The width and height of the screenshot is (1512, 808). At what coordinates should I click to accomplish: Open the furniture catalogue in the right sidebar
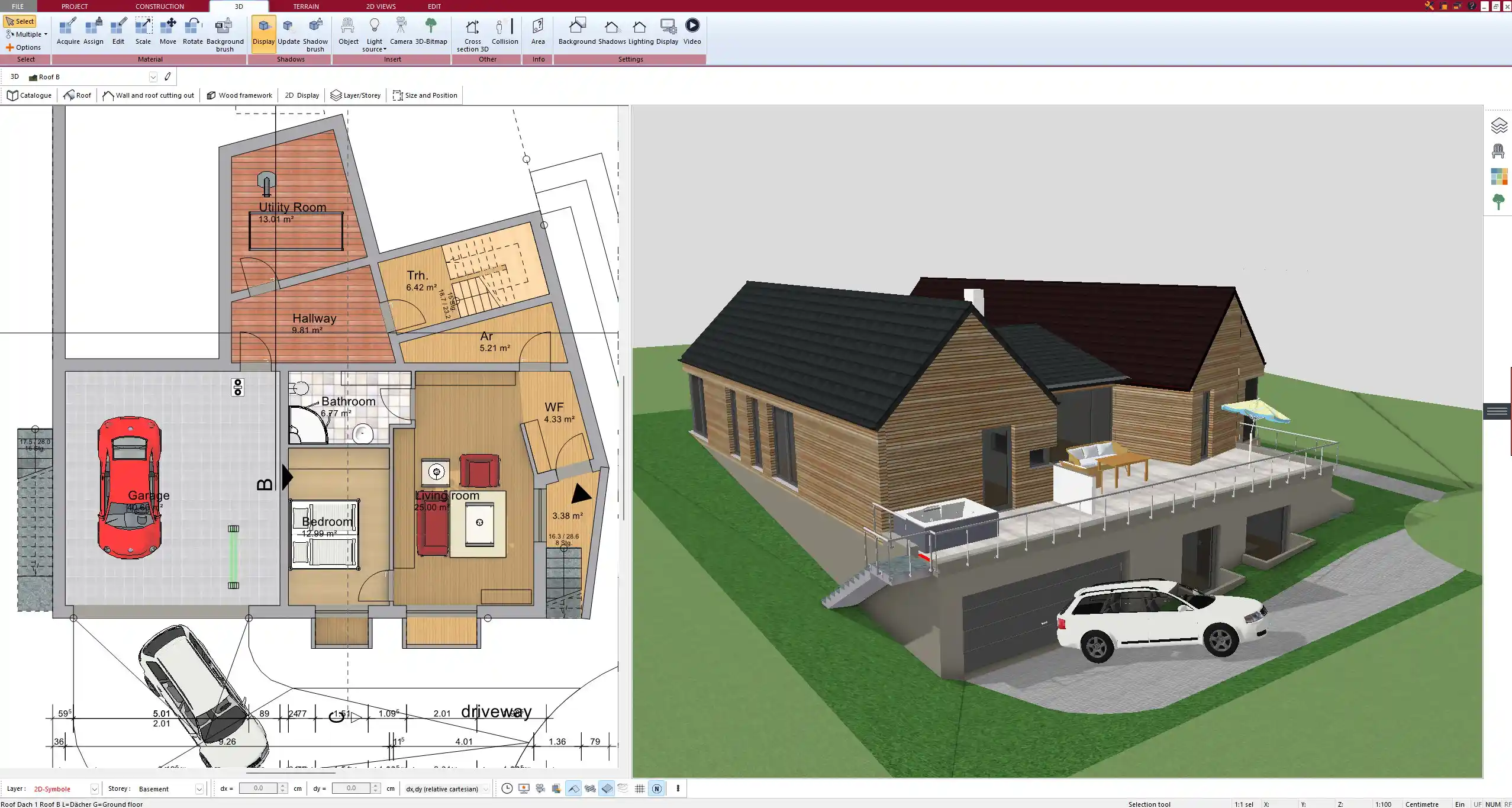pyautogui.click(x=1498, y=151)
